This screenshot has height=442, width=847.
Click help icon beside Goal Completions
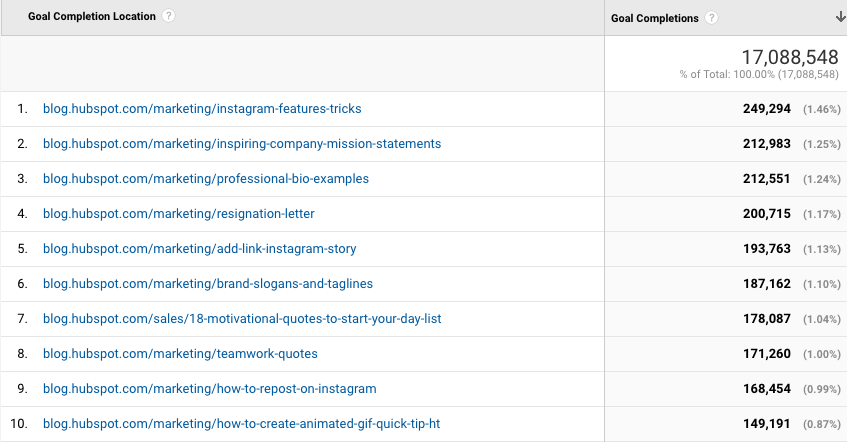pos(711,18)
